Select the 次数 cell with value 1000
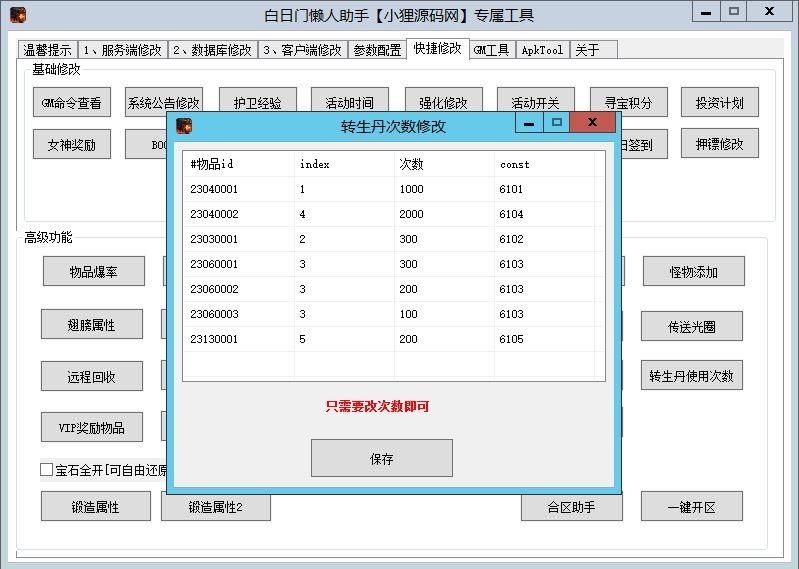 [x=444, y=189]
